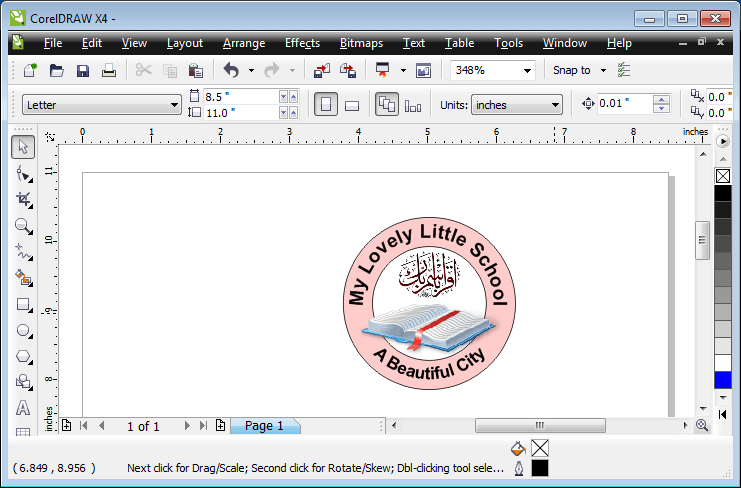
Task: Switch page orientation to Landscape
Action: (x=352, y=105)
